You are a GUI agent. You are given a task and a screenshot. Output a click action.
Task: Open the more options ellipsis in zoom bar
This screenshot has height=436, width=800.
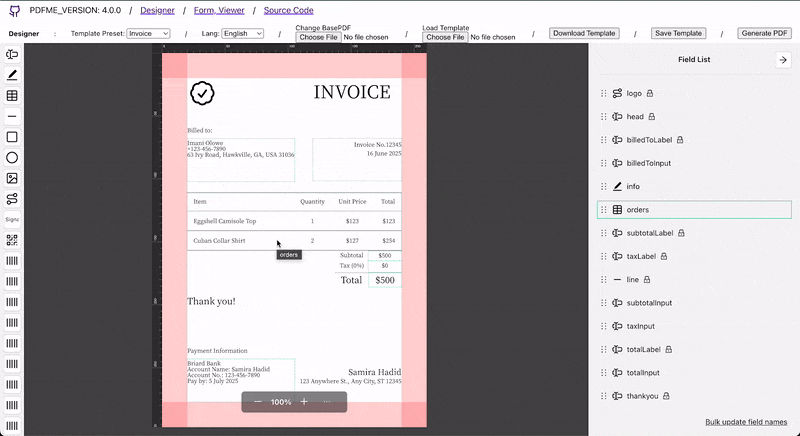click(x=327, y=402)
